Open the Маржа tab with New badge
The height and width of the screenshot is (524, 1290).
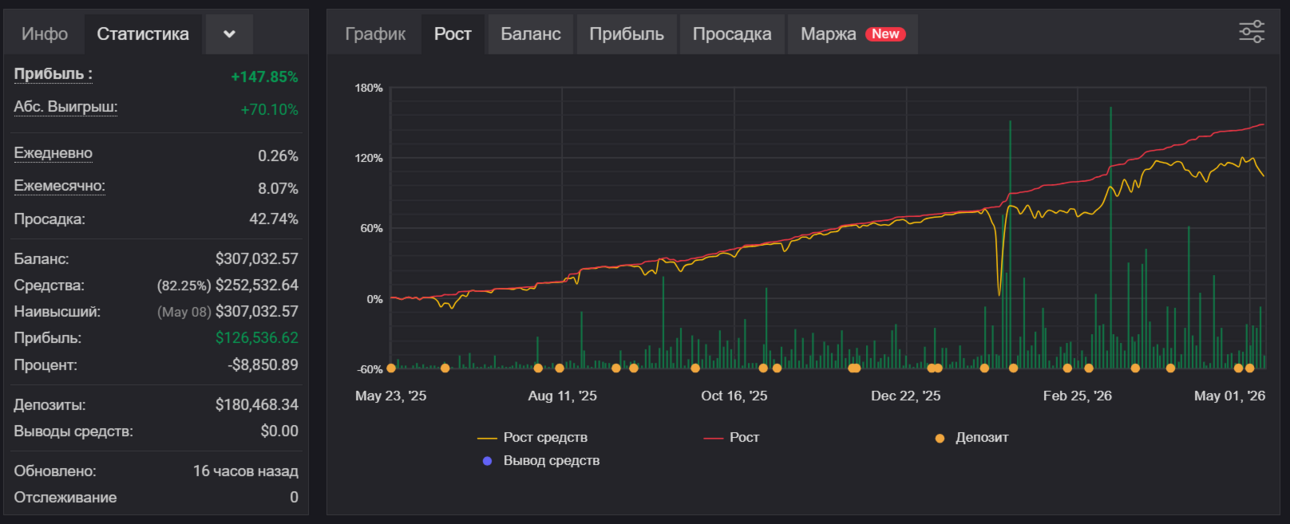point(853,34)
